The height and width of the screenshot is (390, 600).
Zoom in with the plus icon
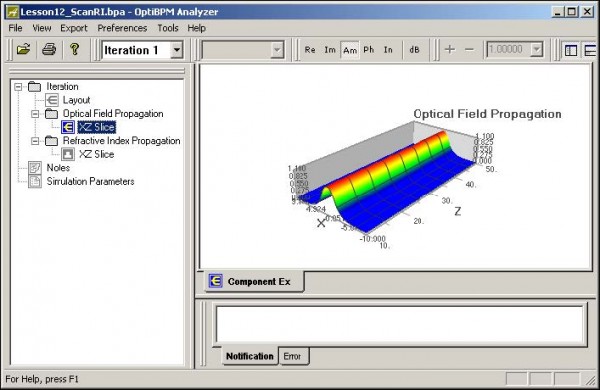[x=450, y=49]
